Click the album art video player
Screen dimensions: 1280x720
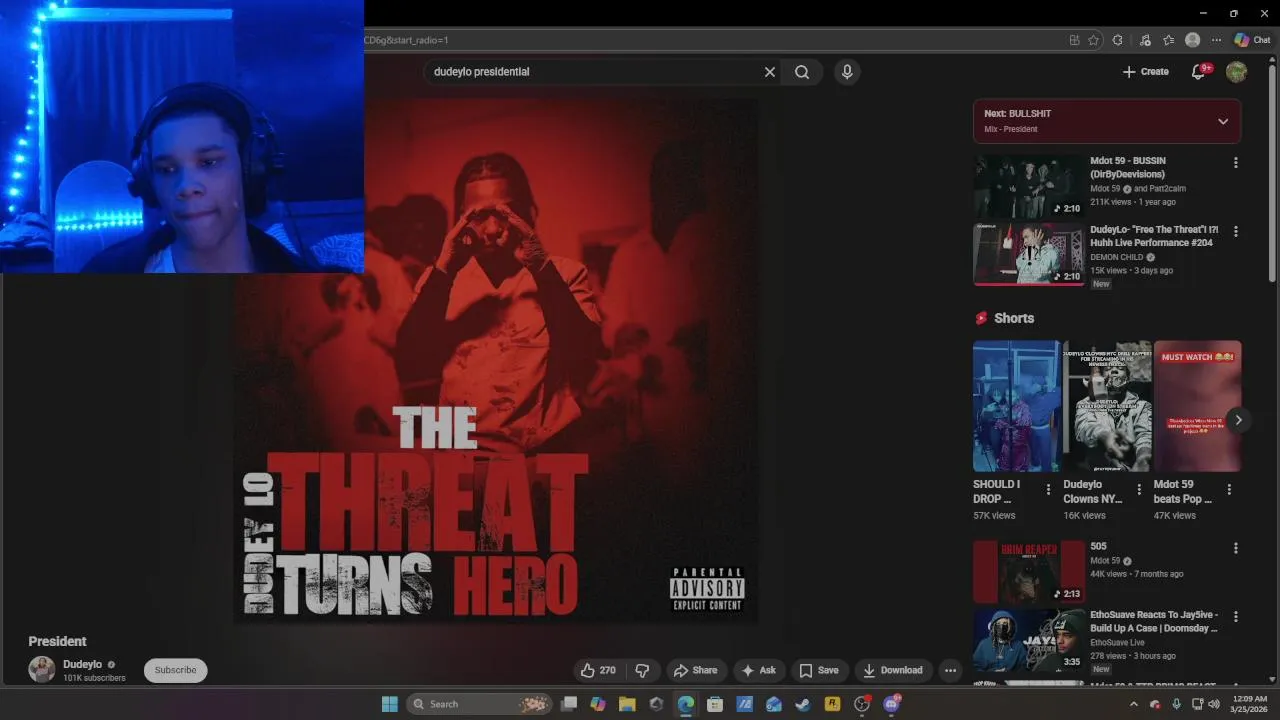click(x=496, y=360)
